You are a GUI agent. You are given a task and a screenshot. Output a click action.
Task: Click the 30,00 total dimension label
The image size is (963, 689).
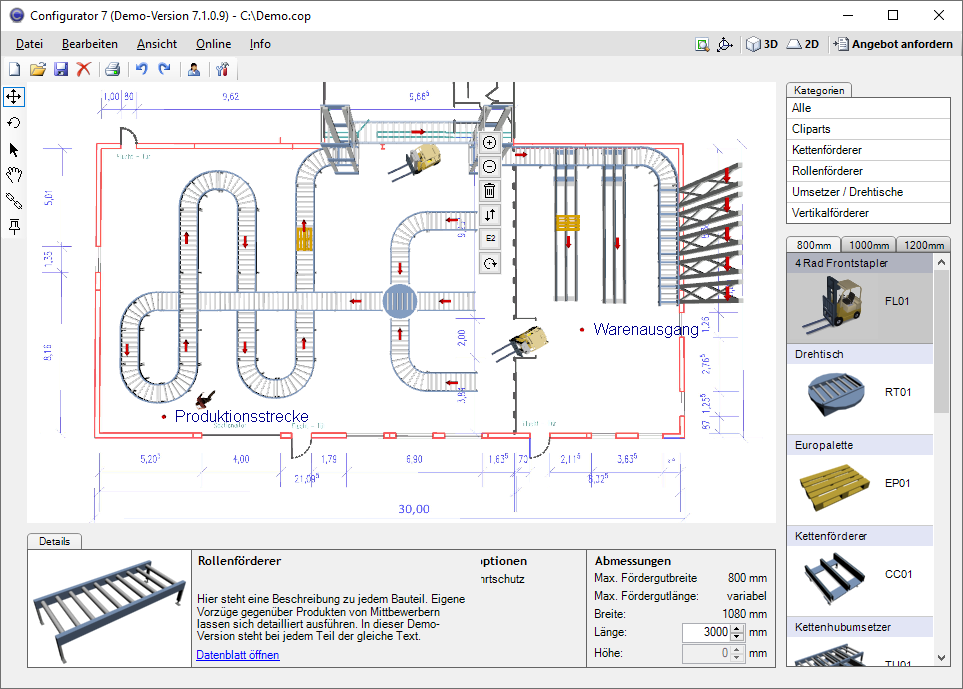(414, 509)
